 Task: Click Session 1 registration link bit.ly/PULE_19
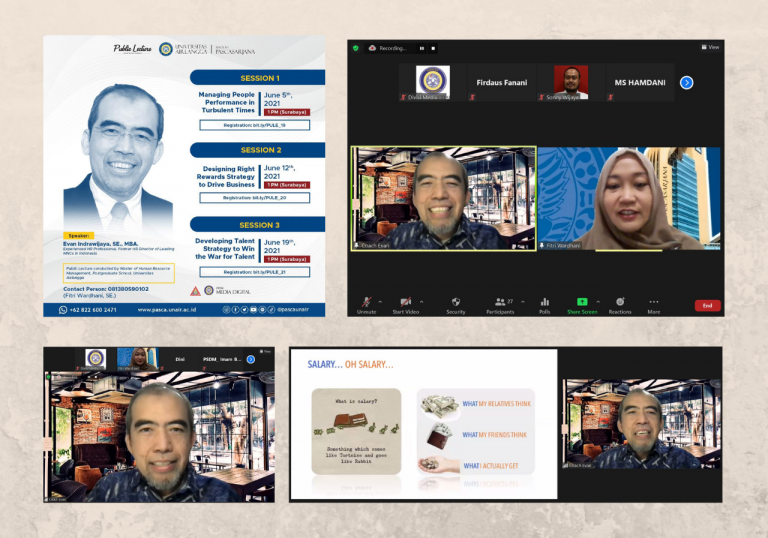pos(255,125)
